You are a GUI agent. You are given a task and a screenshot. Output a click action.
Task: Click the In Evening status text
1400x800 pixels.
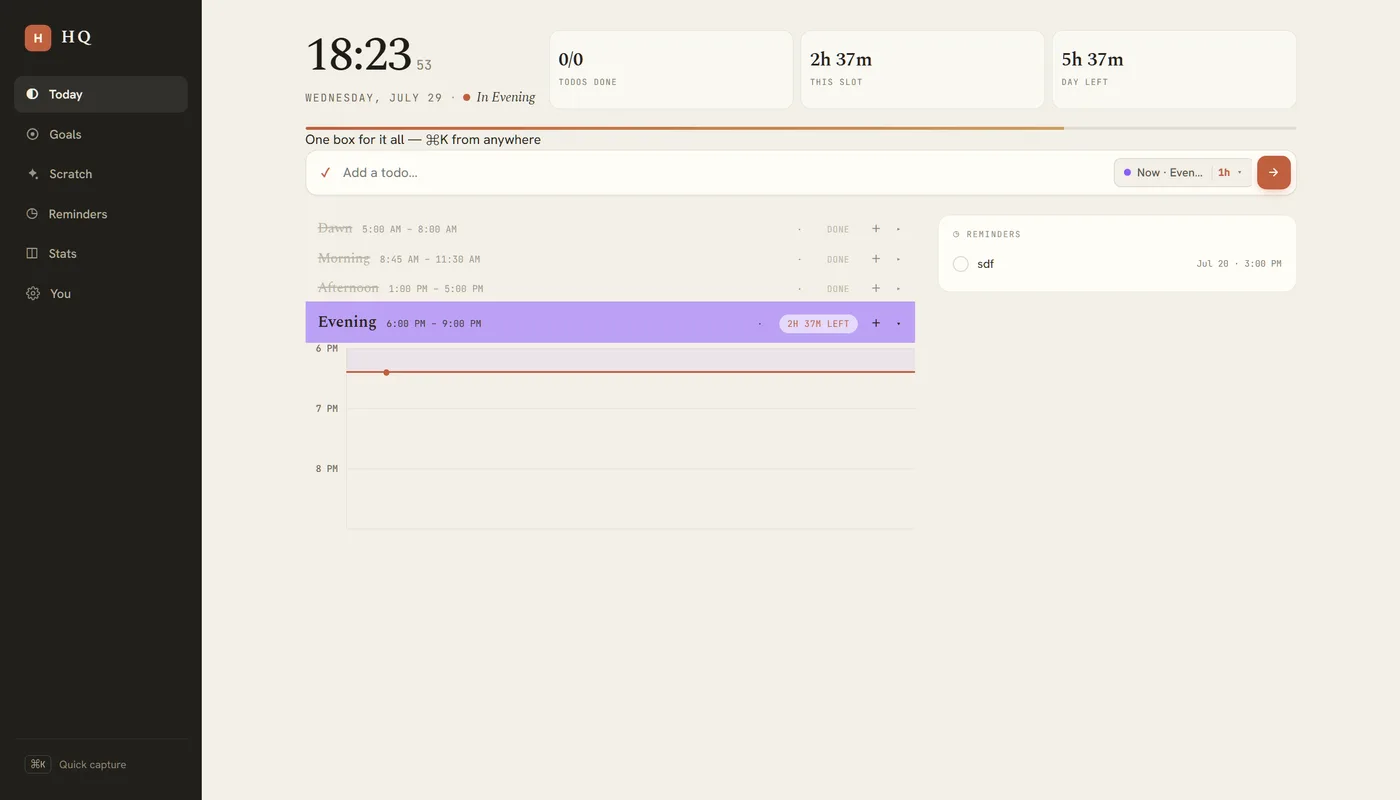pos(506,97)
